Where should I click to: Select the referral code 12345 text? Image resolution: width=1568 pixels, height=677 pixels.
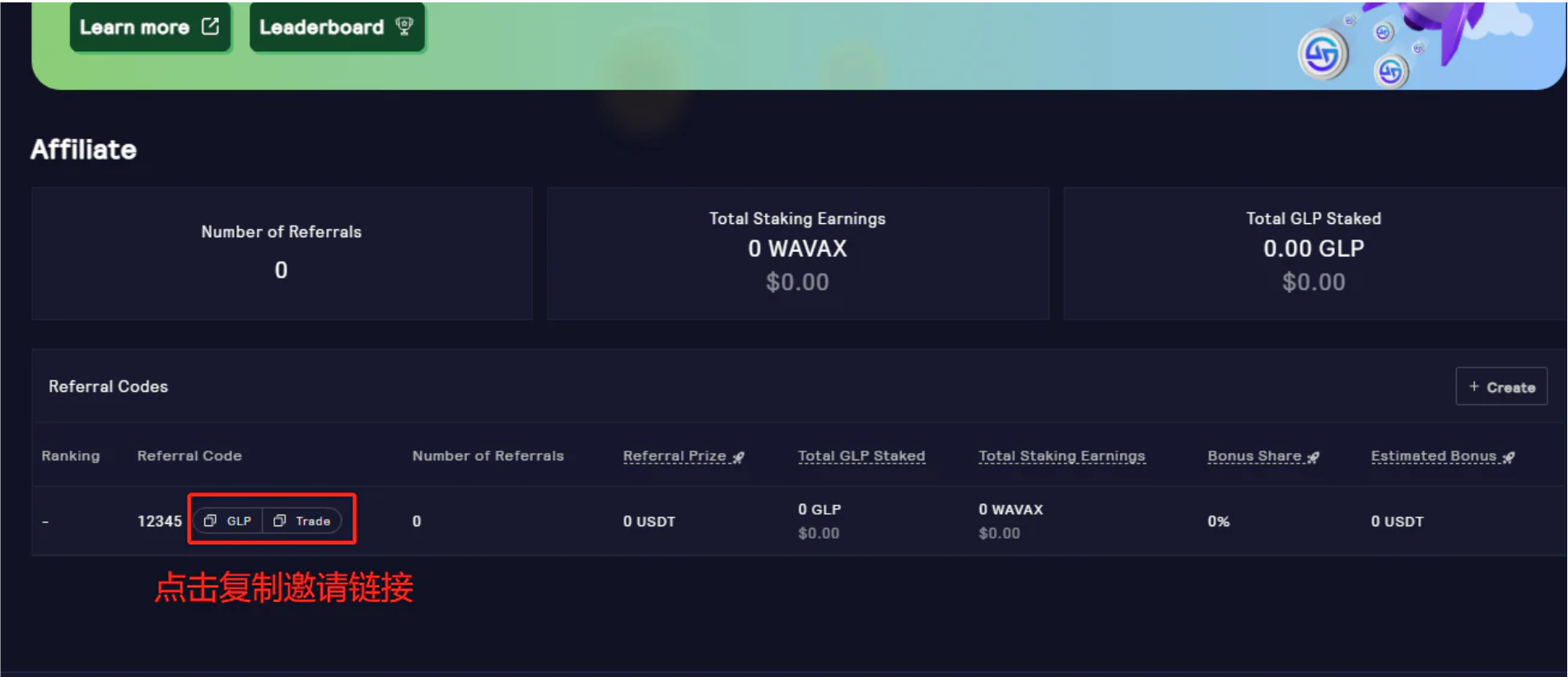[159, 521]
